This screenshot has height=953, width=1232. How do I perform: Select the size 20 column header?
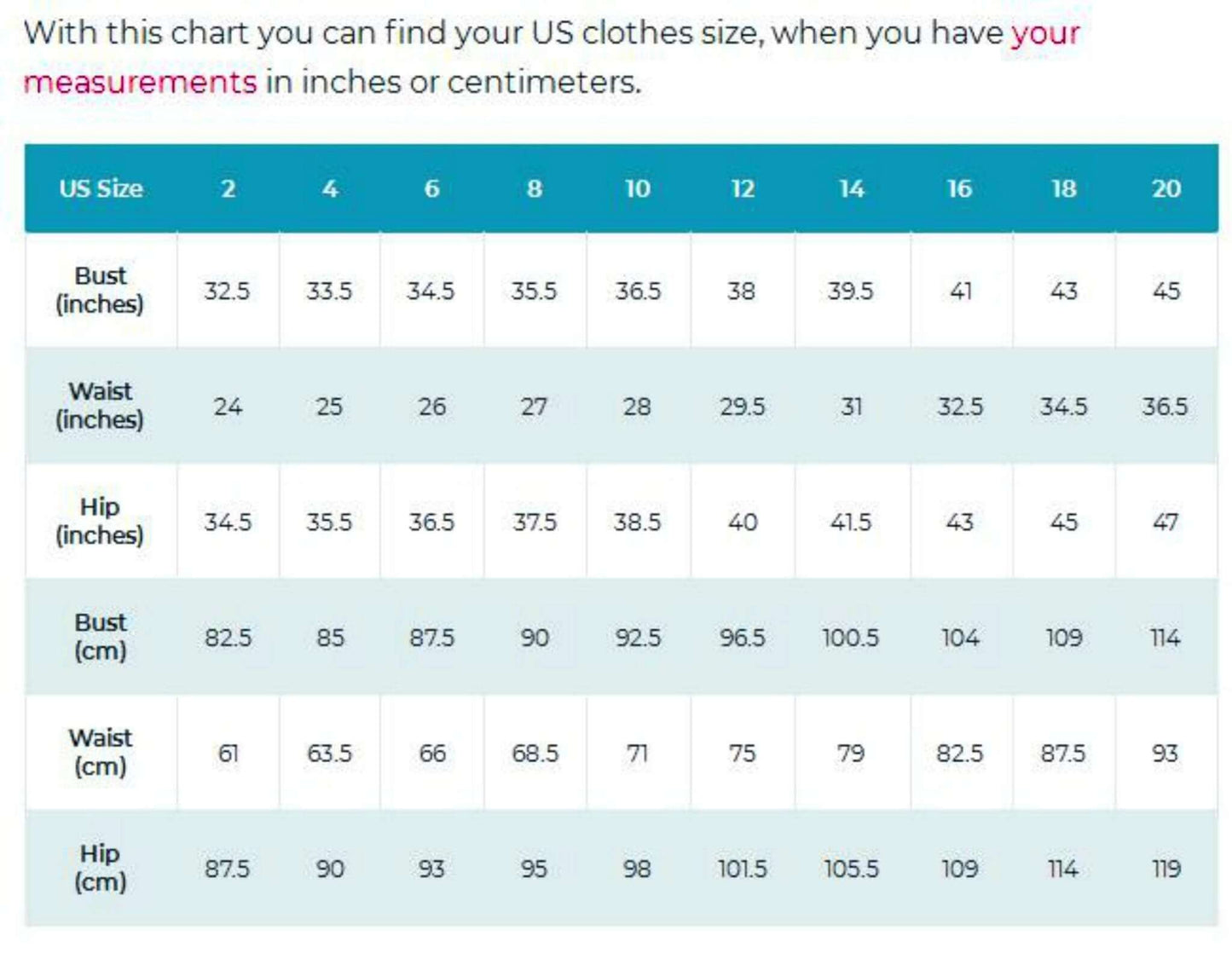pos(1165,188)
